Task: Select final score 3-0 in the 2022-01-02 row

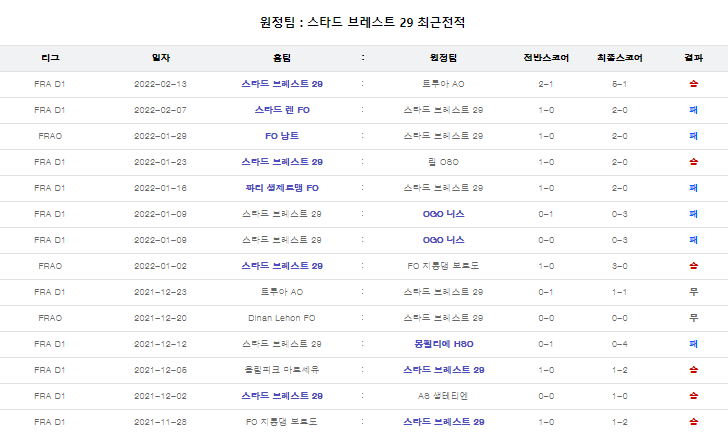Action: 620,266
